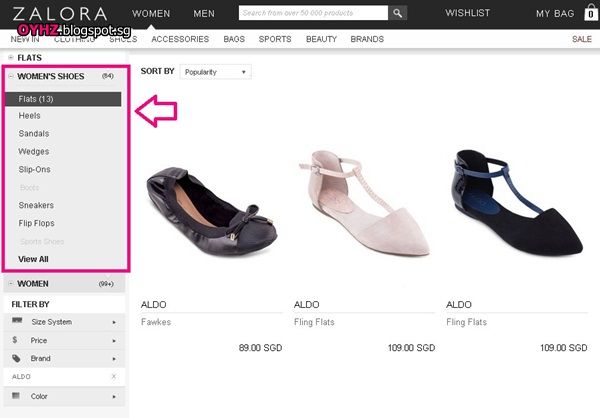
Task: Click the Women count (99+)
Action: coord(106,284)
